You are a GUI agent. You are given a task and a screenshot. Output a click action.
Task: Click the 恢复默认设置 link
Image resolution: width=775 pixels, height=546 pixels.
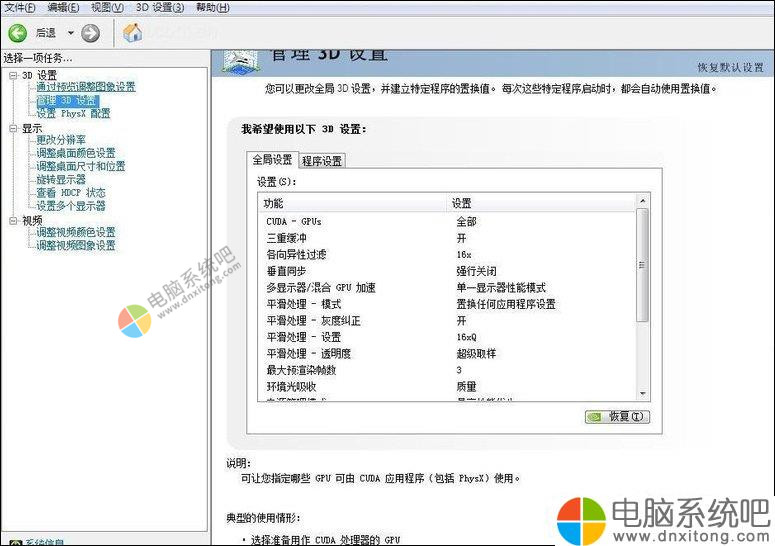(x=731, y=67)
